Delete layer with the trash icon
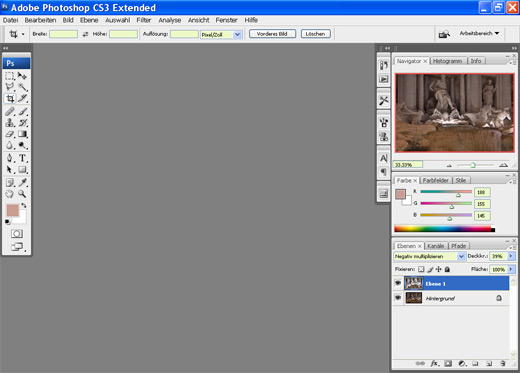Screen dimensions: 520x373 [x=503, y=363]
